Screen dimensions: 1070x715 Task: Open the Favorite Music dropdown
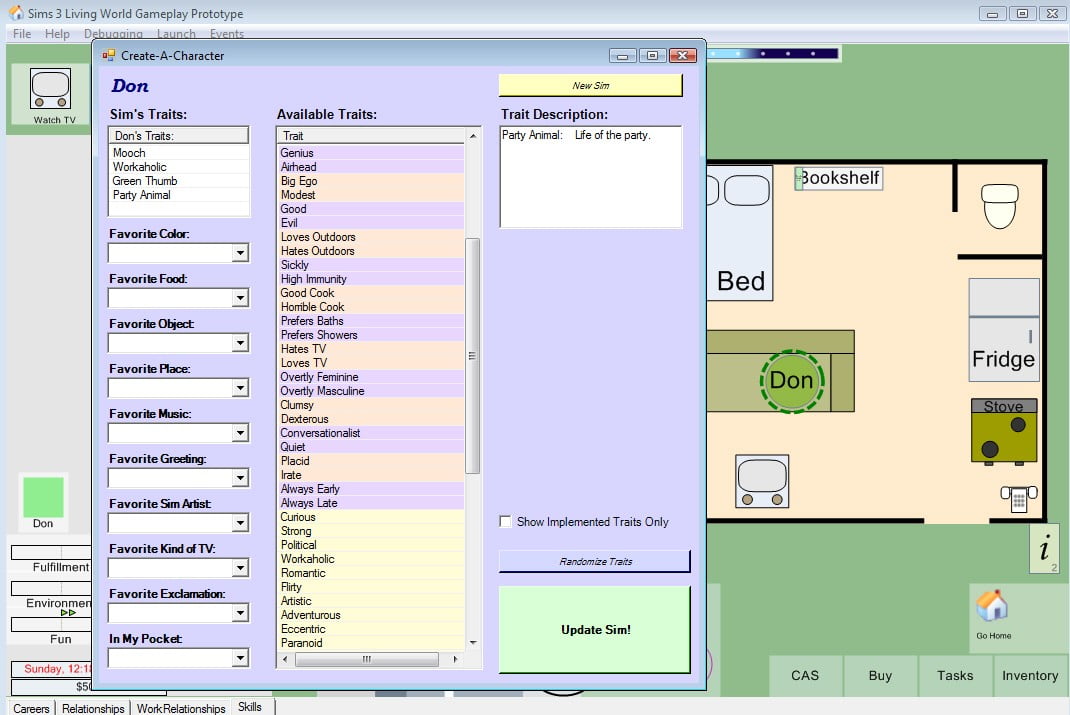239,434
